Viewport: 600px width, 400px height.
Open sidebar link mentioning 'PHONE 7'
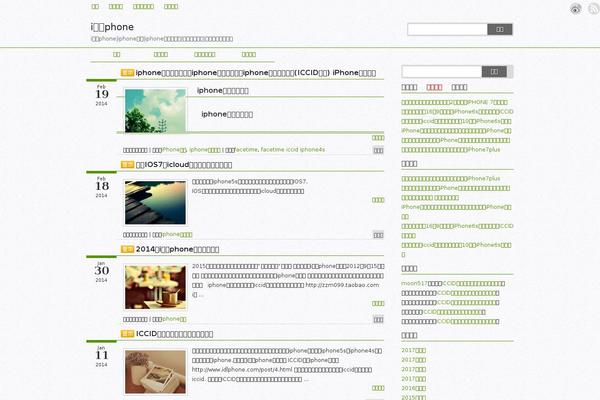[x=455, y=102]
